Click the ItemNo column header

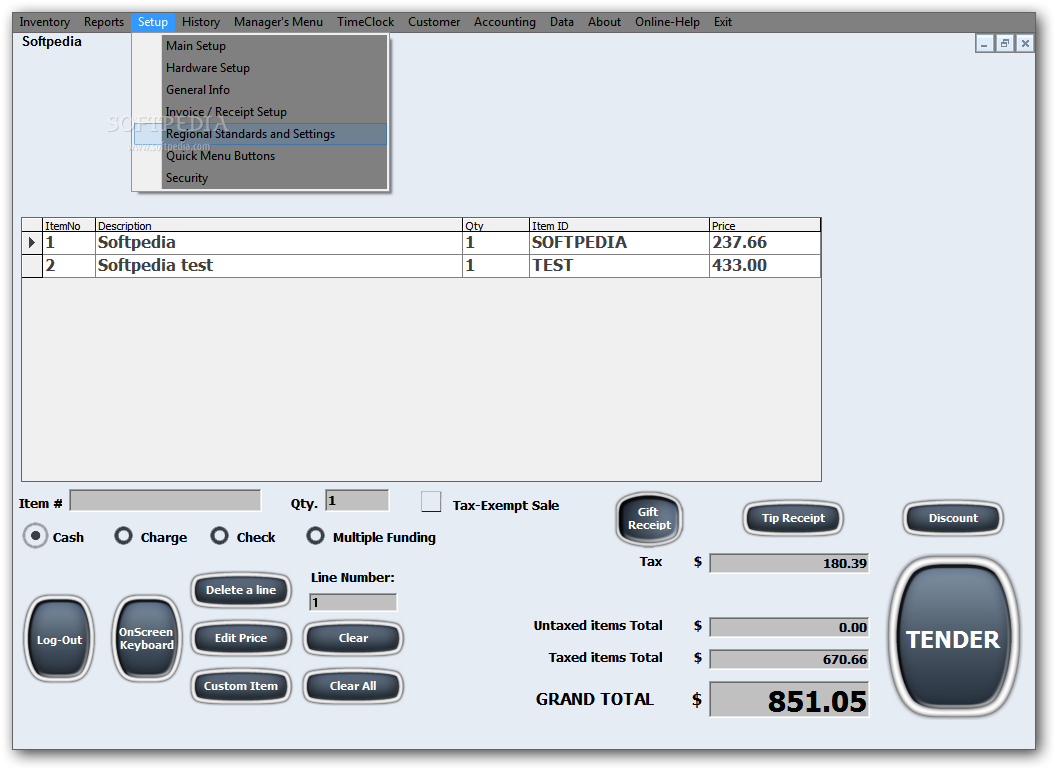(x=69, y=226)
